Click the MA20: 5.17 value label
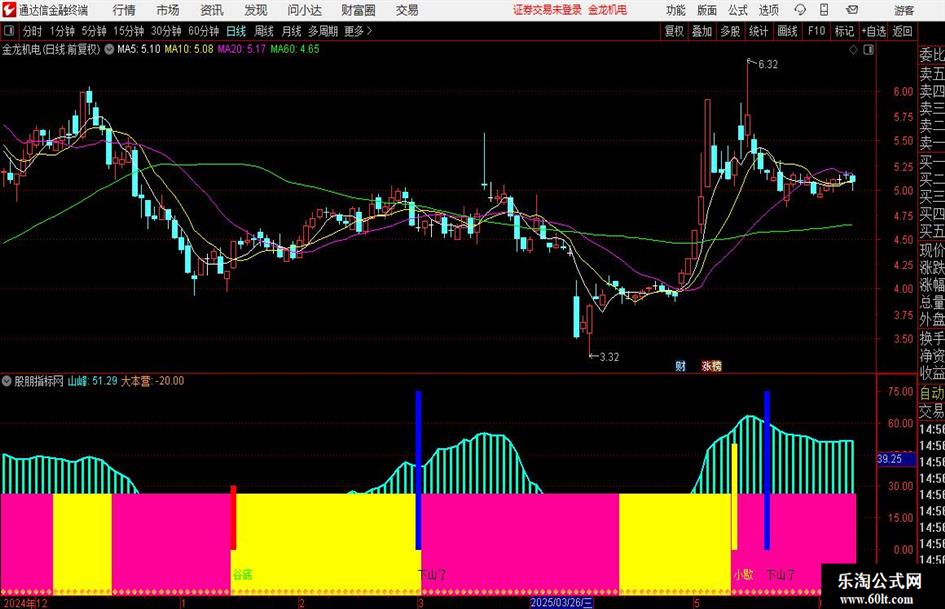 pos(242,49)
